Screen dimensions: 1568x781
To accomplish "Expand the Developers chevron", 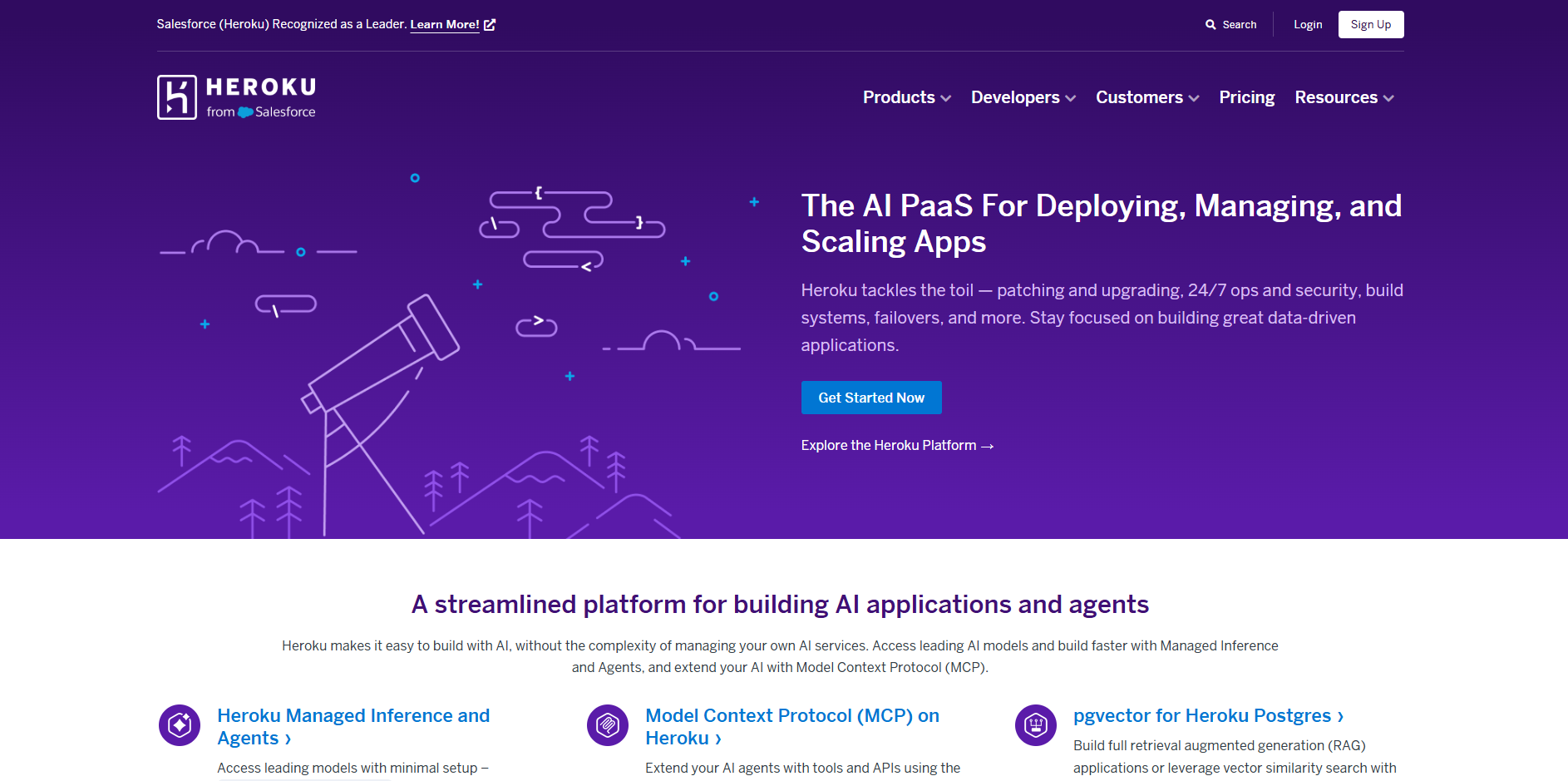I will pyautogui.click(x=1070, y=98).
